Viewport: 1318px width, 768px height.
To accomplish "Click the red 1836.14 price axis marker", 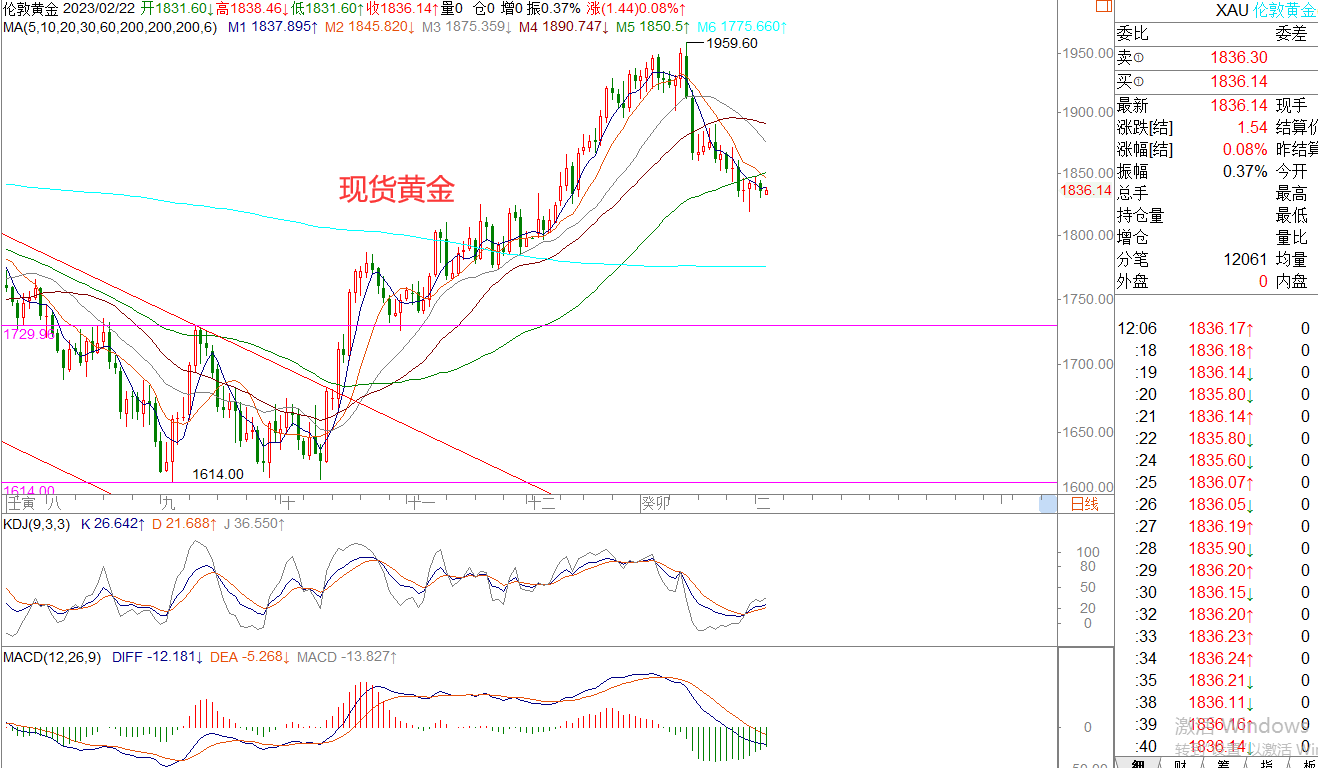I will [1087, 190].
